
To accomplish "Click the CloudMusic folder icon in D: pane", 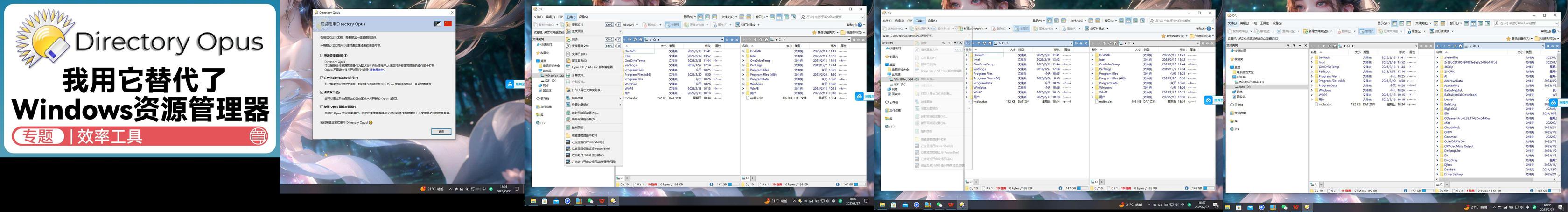I will coord(1441,127).
